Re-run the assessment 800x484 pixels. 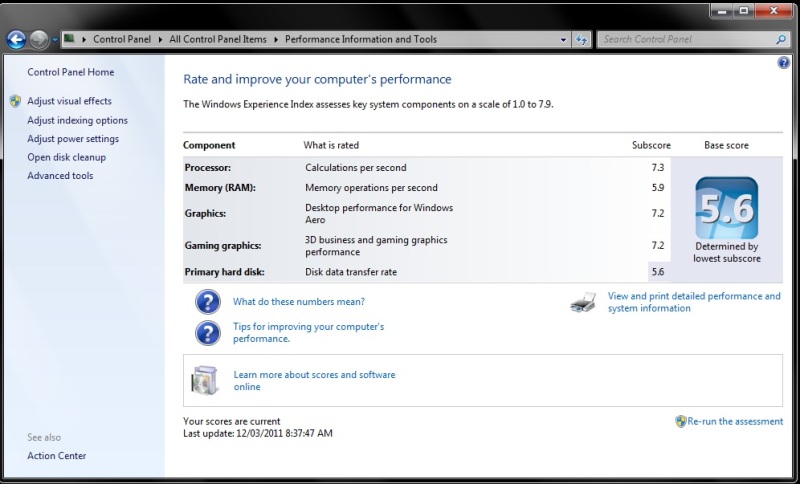coord(734,421)
